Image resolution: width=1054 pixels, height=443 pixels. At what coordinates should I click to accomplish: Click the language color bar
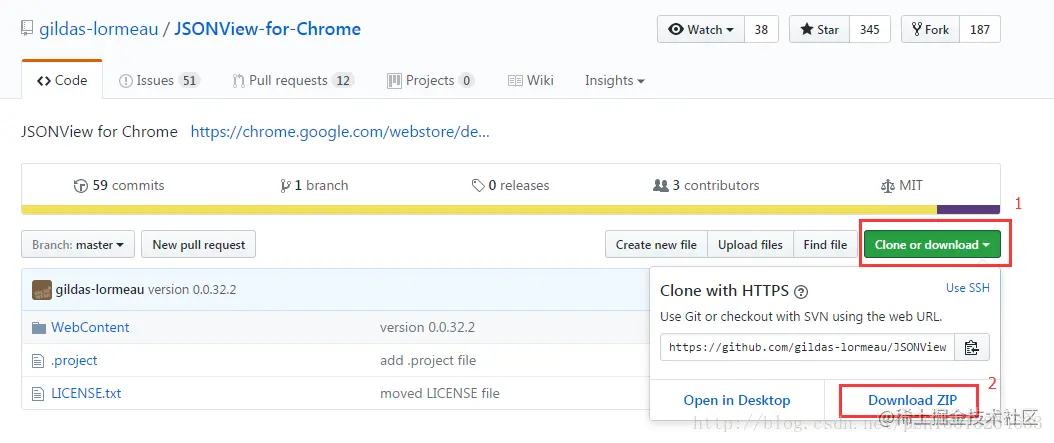click(480, 209)
